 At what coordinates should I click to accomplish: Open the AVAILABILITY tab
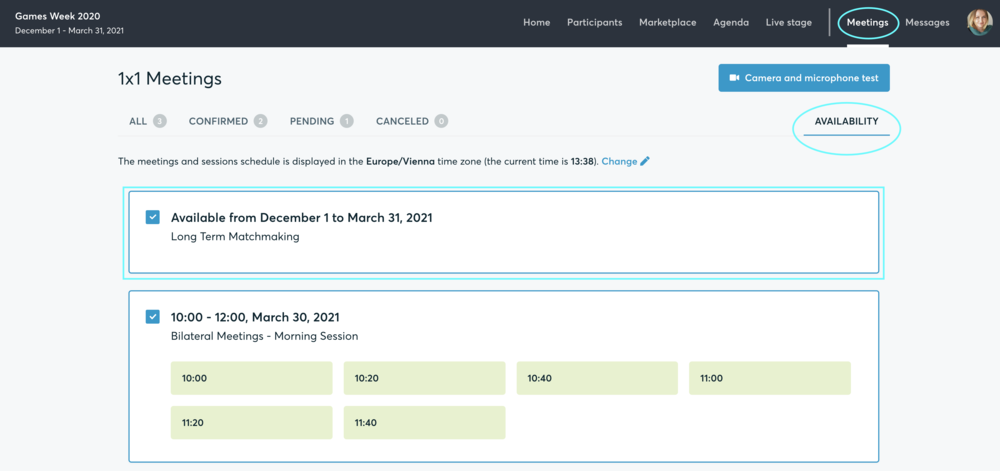pyautogui.click(x=846, y=121)
